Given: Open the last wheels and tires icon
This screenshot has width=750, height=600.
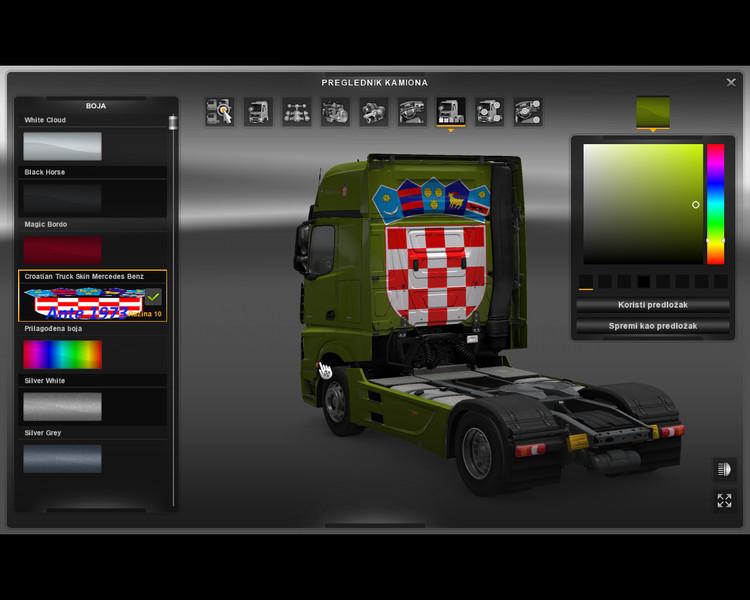Looking at the screenshot, I should 527,112.
